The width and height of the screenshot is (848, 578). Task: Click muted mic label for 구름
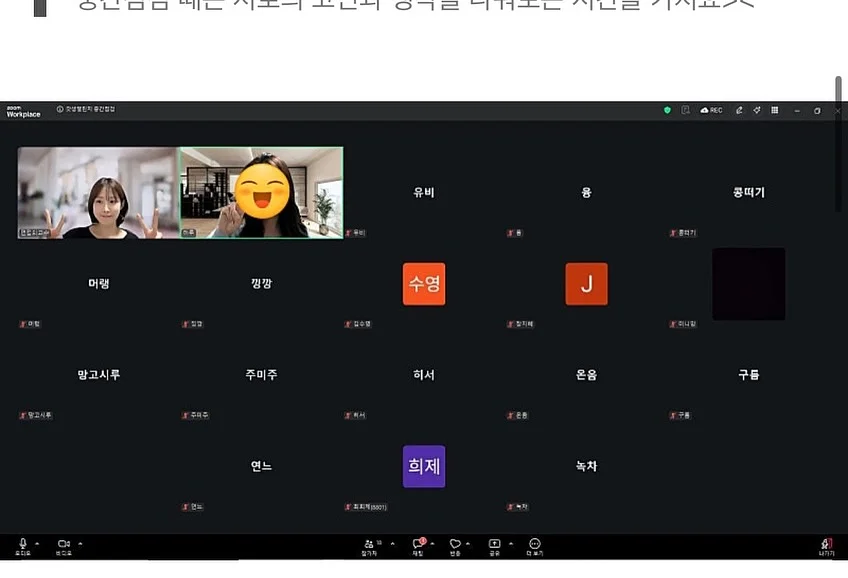(680, 415)
